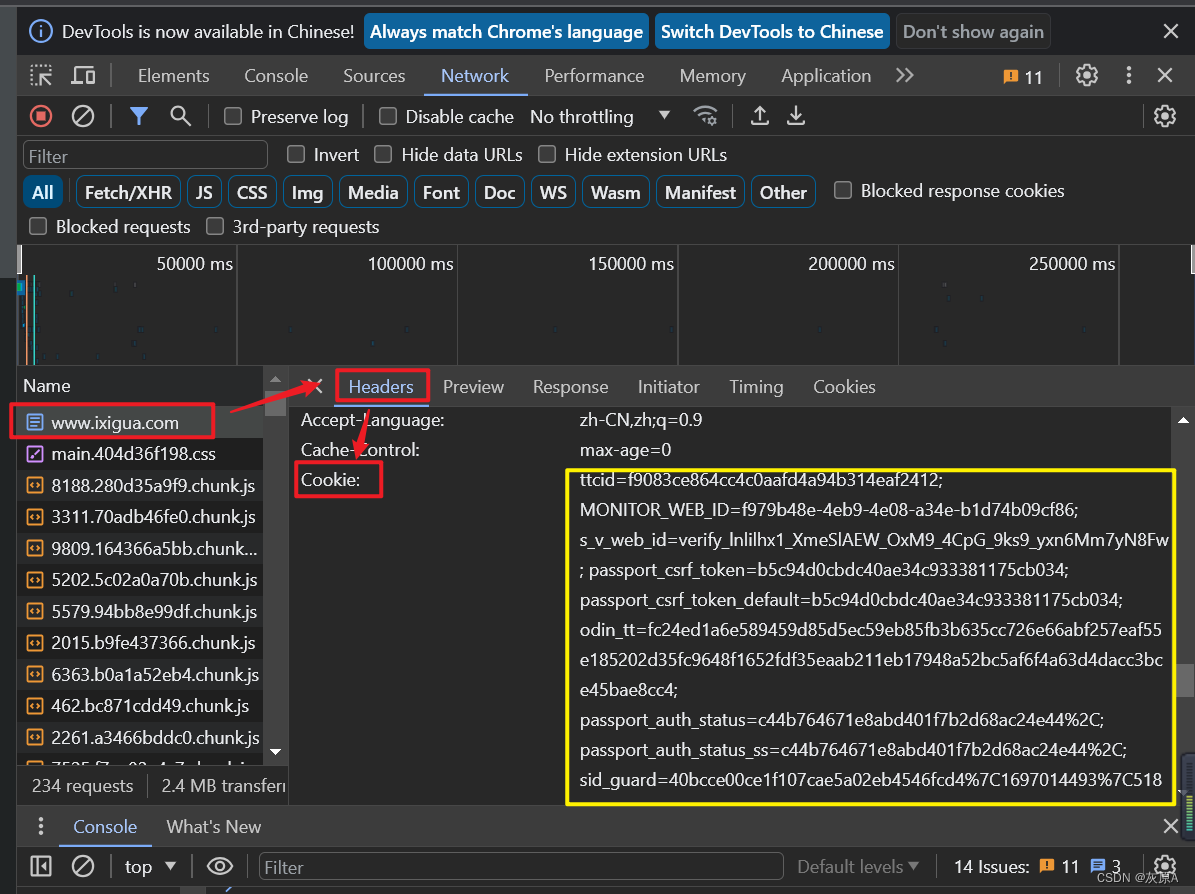The width and height of the screenshot is (1195, 894).
Task: Stop recording network log
Action: (x=41, y=116)
